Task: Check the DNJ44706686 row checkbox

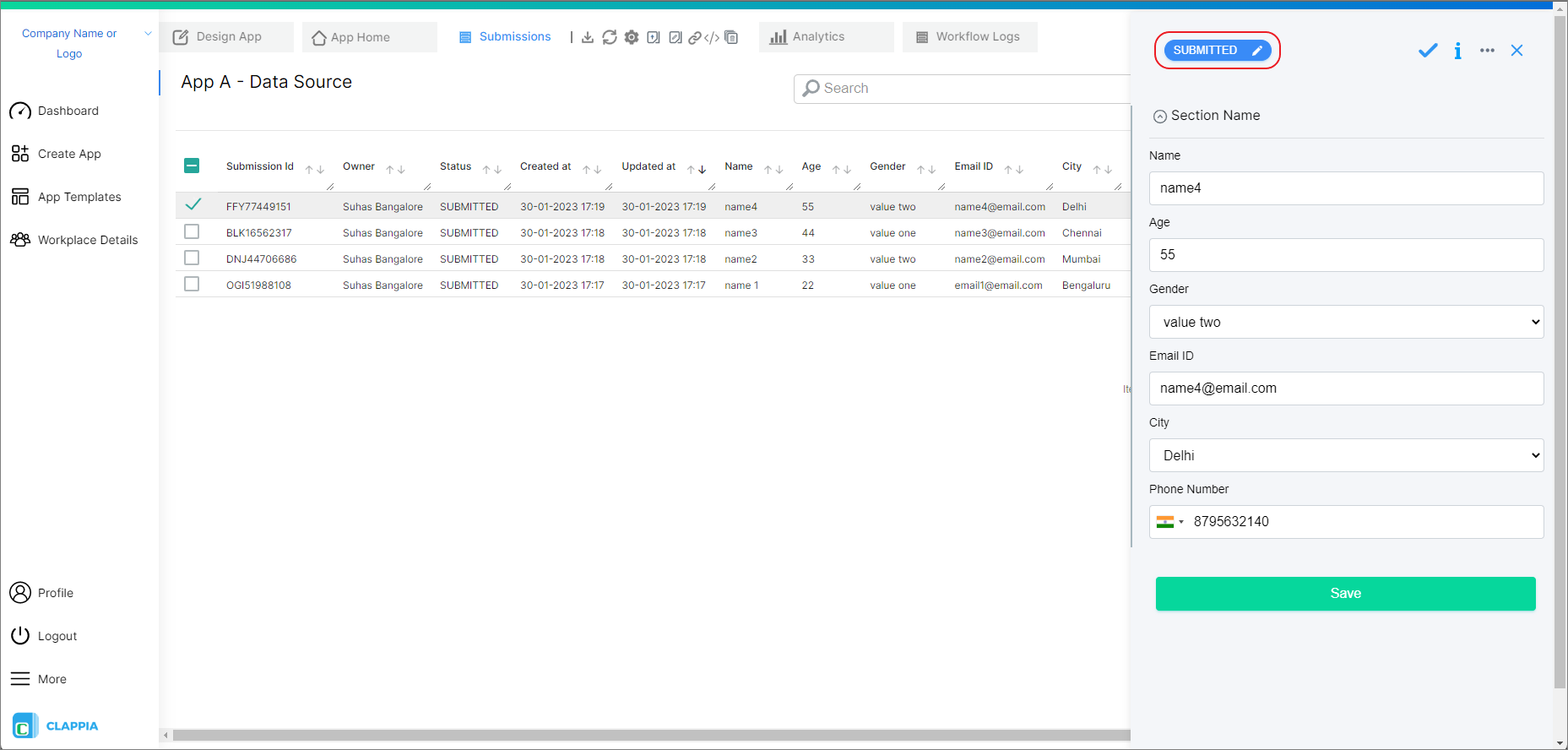Action: point(192,258)
